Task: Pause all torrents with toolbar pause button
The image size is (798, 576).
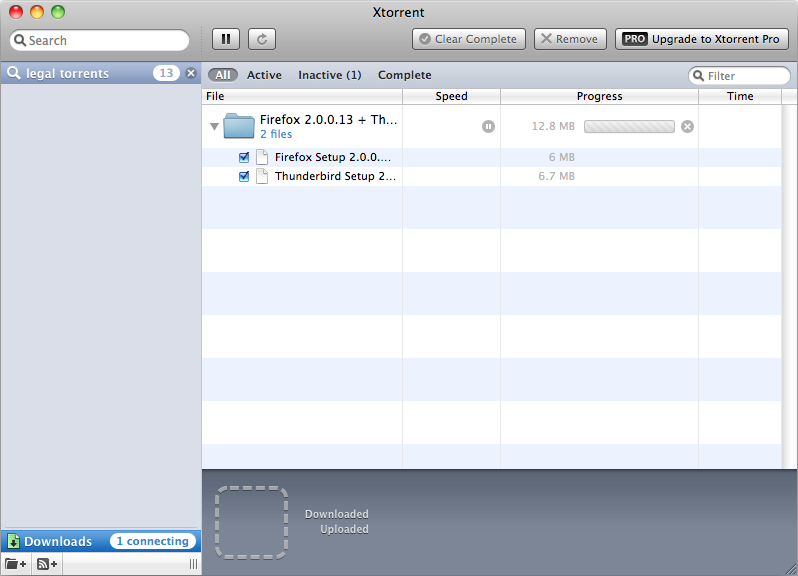Action: 226,39
